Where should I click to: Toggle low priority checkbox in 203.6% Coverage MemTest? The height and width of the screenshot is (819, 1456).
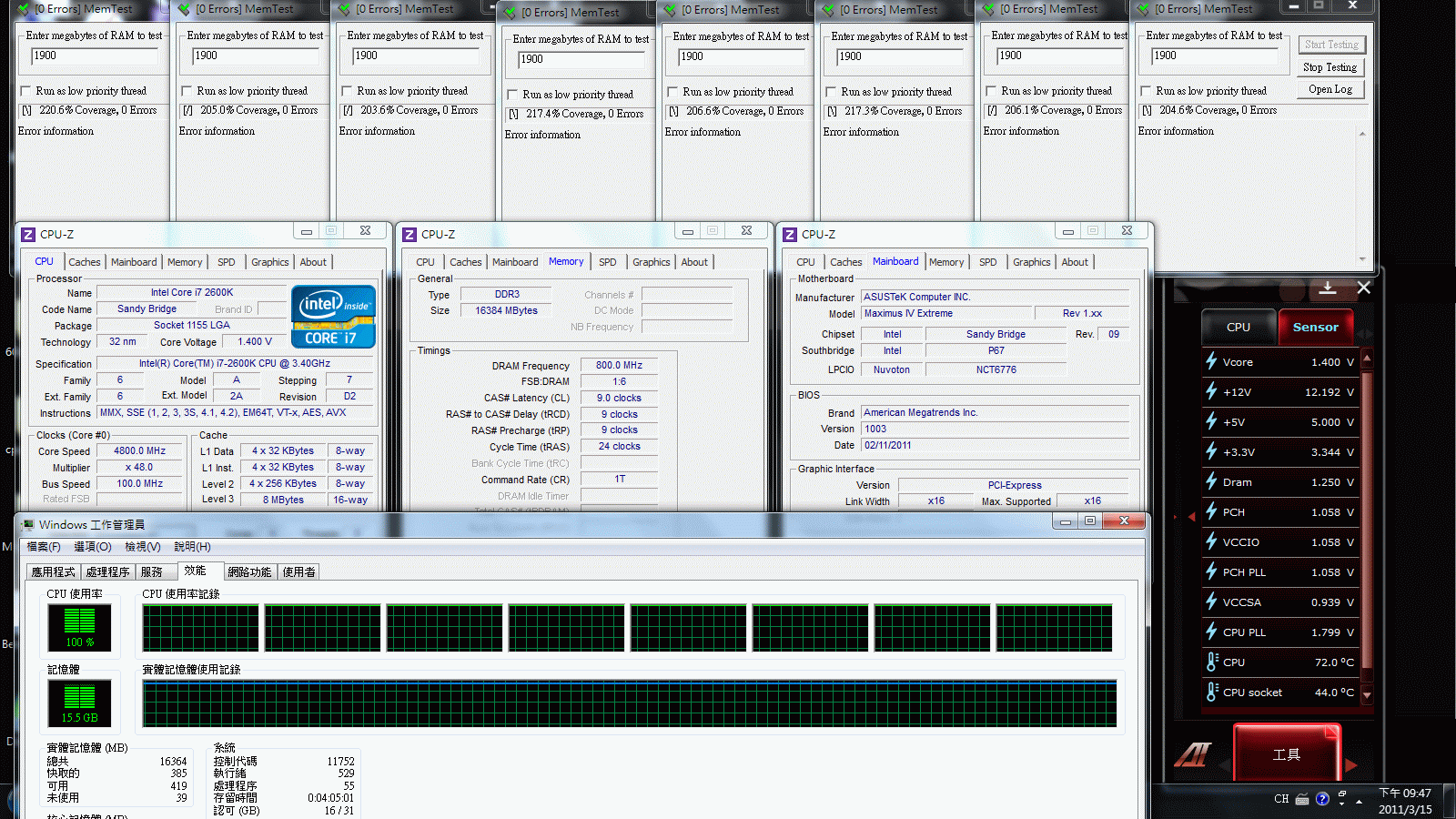347,91
